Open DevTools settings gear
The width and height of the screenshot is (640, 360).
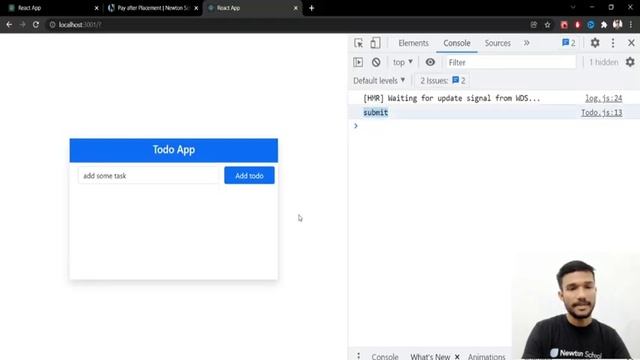point(595,42)
